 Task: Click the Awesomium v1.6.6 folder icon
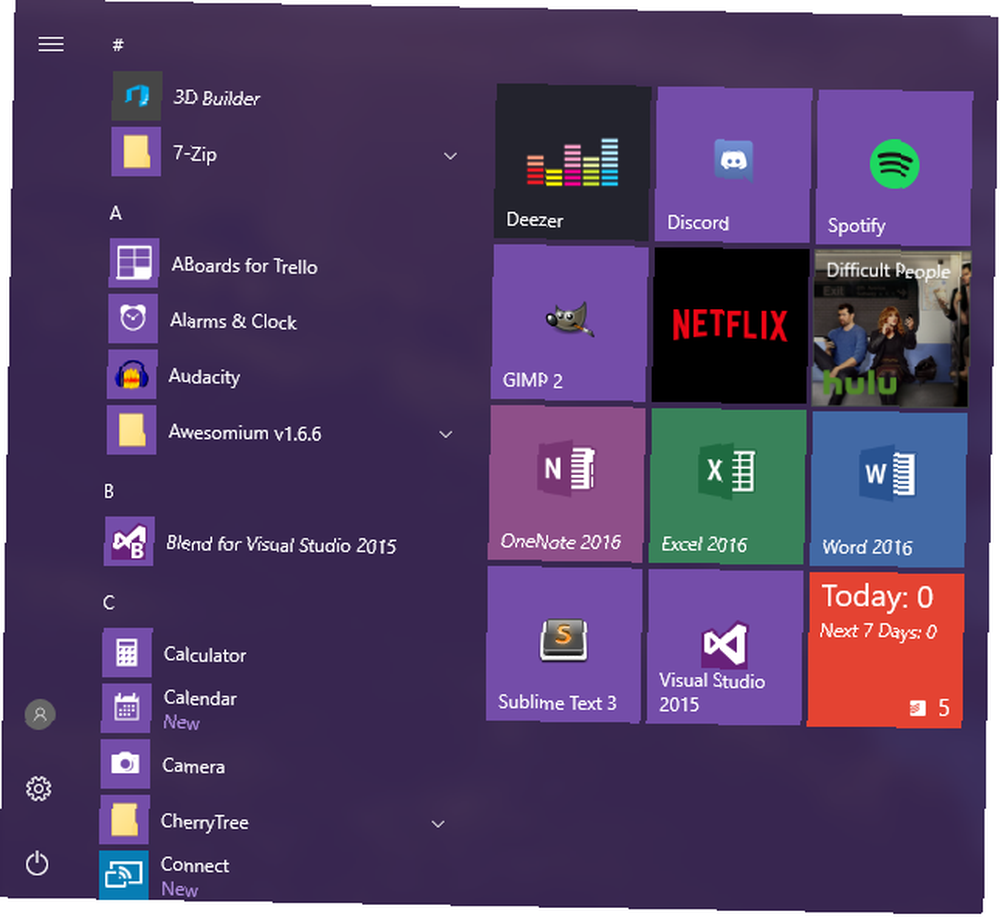(x=131, y=430)
